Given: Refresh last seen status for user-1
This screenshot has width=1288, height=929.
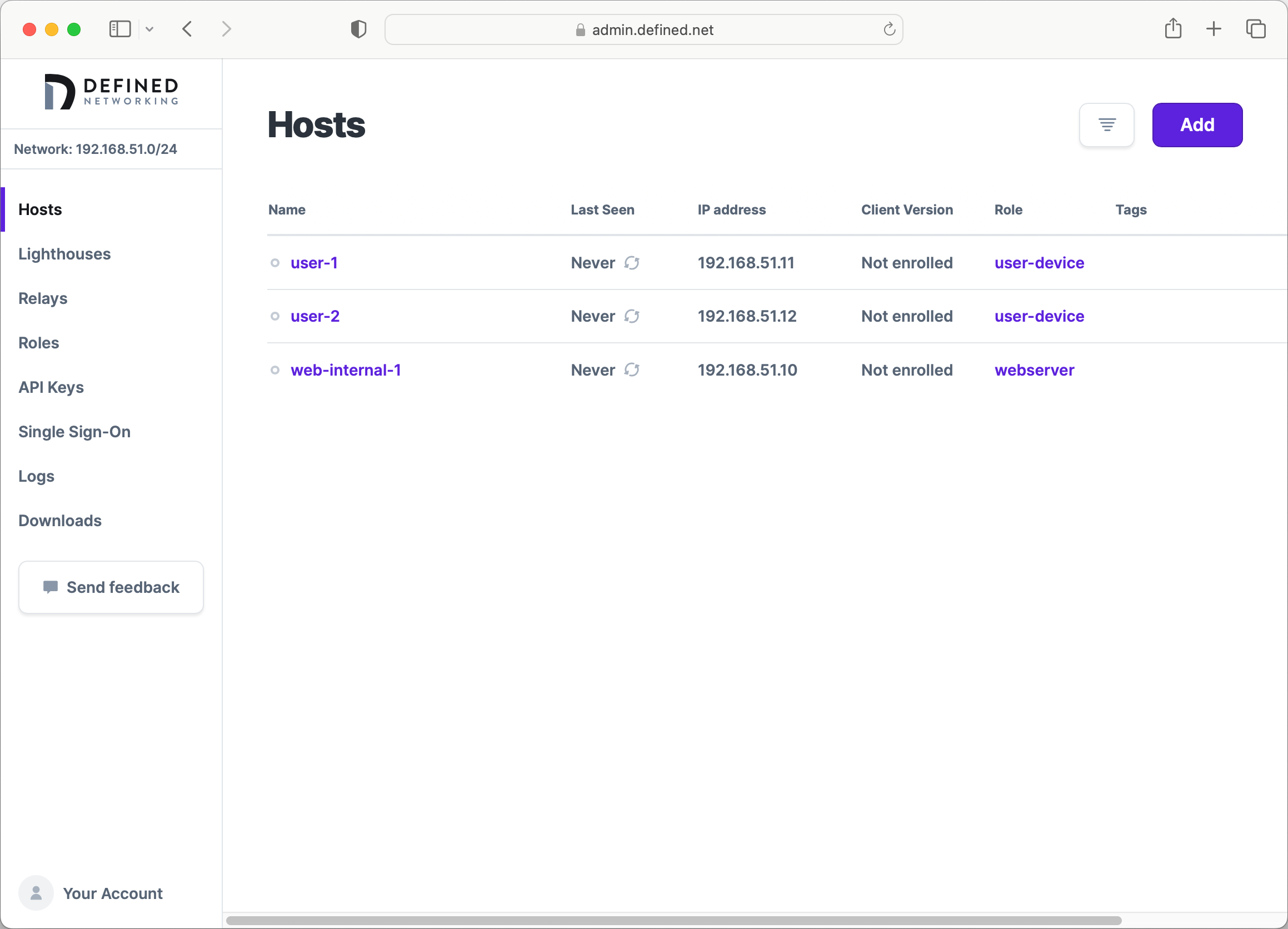Looking at the screenshot, I should point(632,263).
